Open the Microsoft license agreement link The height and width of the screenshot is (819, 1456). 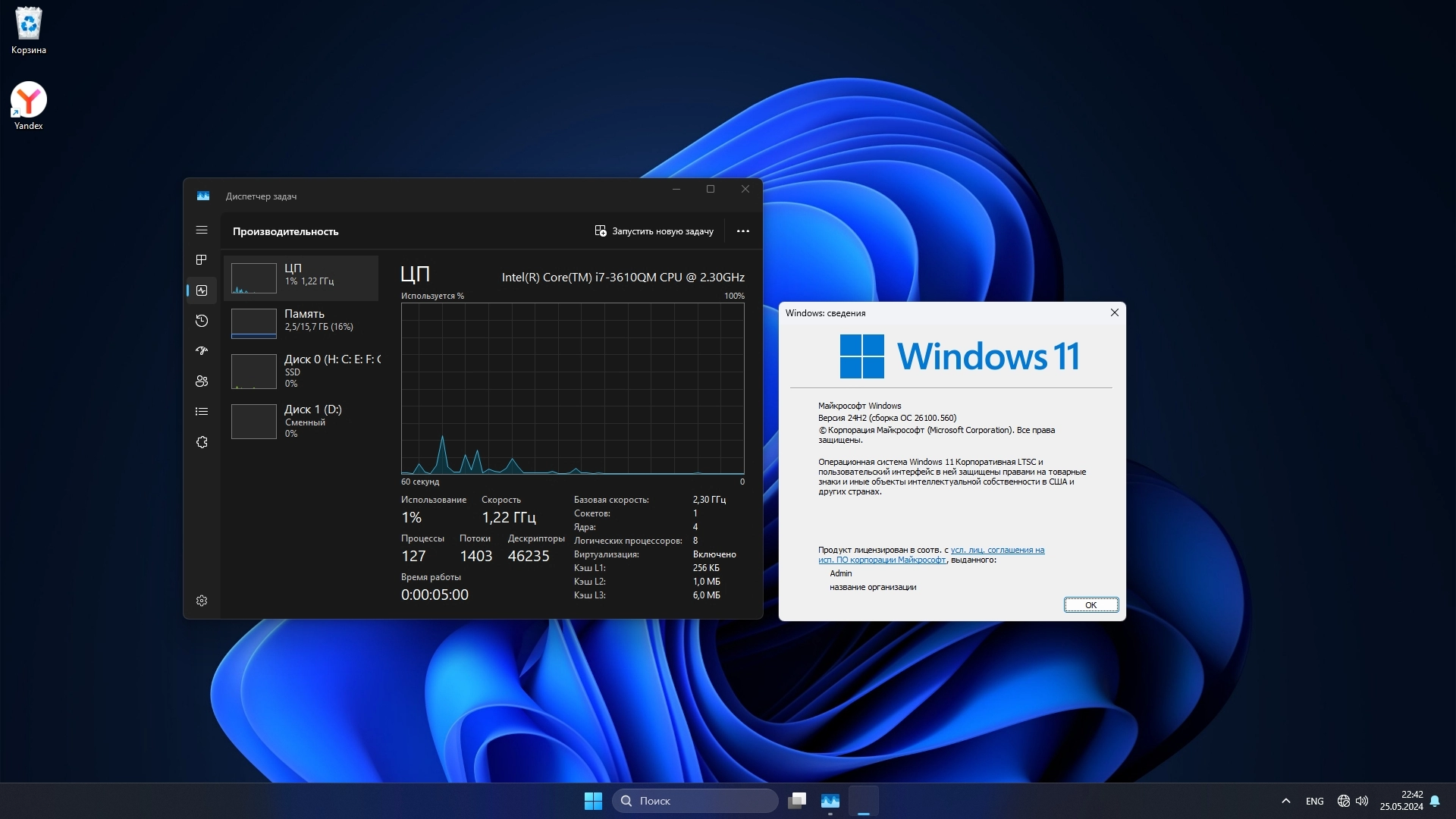(996, 551)
